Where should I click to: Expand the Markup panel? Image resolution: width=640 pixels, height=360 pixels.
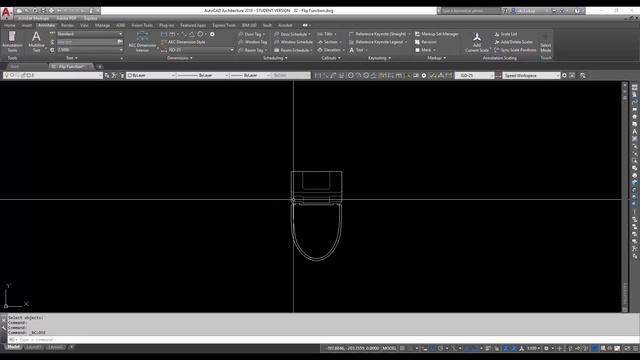click(436, 58)
